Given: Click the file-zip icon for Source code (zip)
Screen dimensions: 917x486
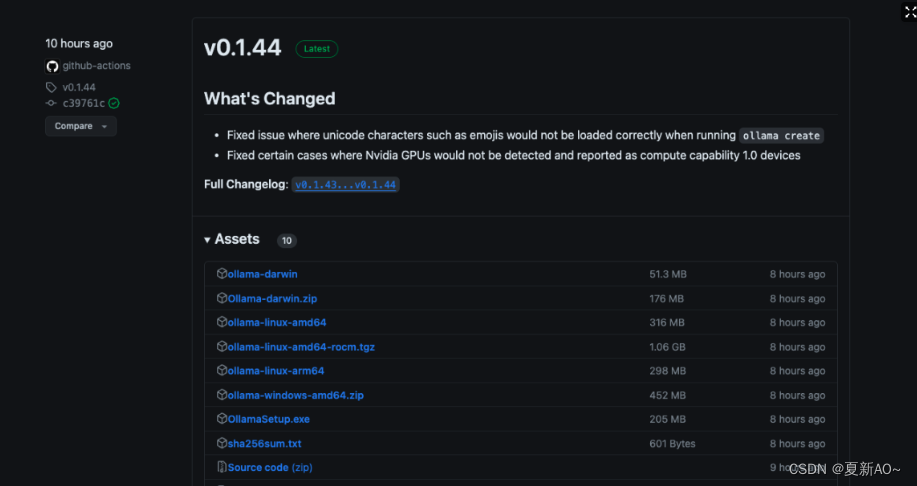Looking at the screenshot, I should [222, 467].
